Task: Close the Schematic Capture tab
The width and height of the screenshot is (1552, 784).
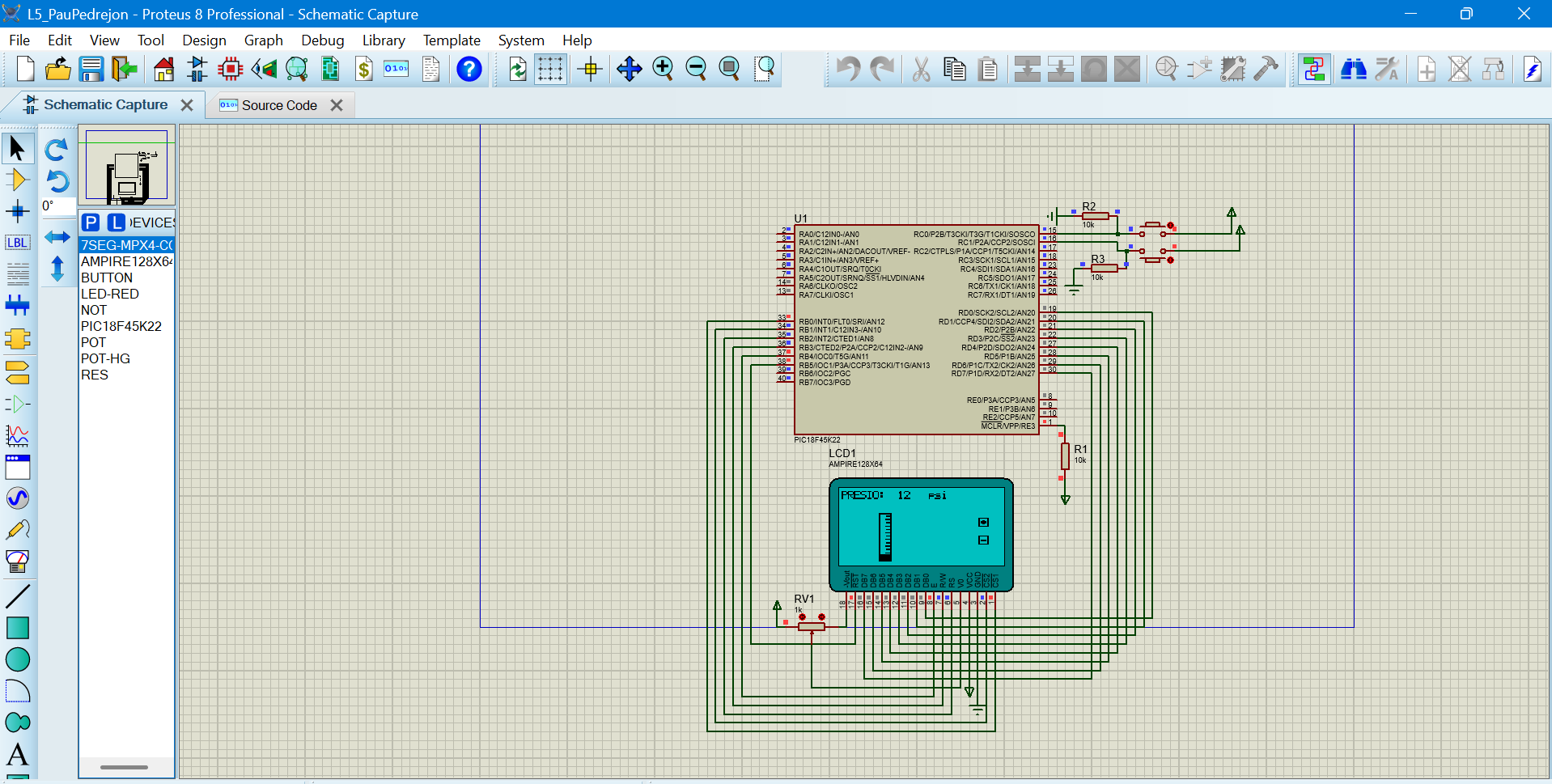Action: tap(187, 105)
